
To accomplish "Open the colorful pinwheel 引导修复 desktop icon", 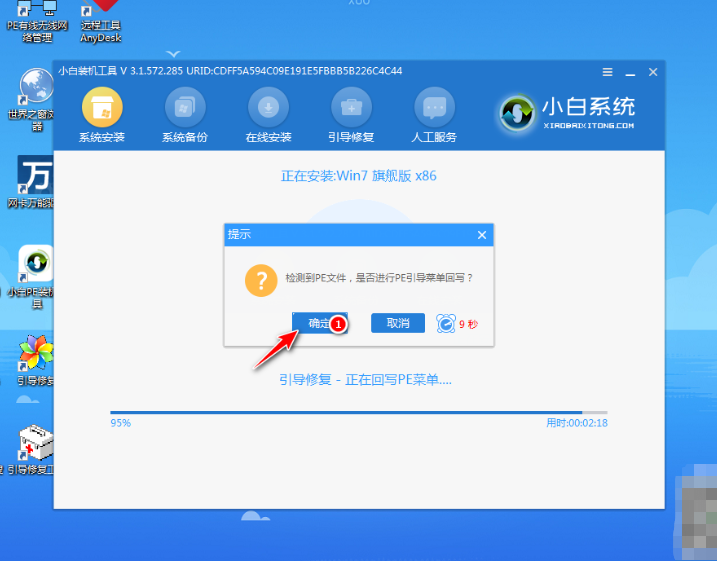I will (x=36, y=361).
